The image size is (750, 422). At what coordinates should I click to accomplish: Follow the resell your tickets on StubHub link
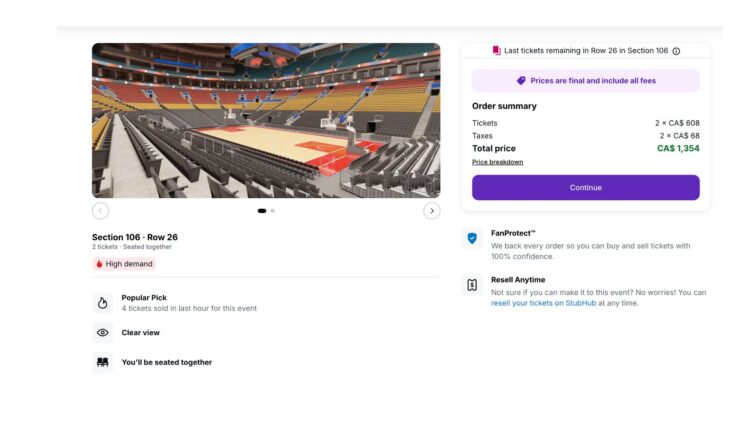[543, 303]
